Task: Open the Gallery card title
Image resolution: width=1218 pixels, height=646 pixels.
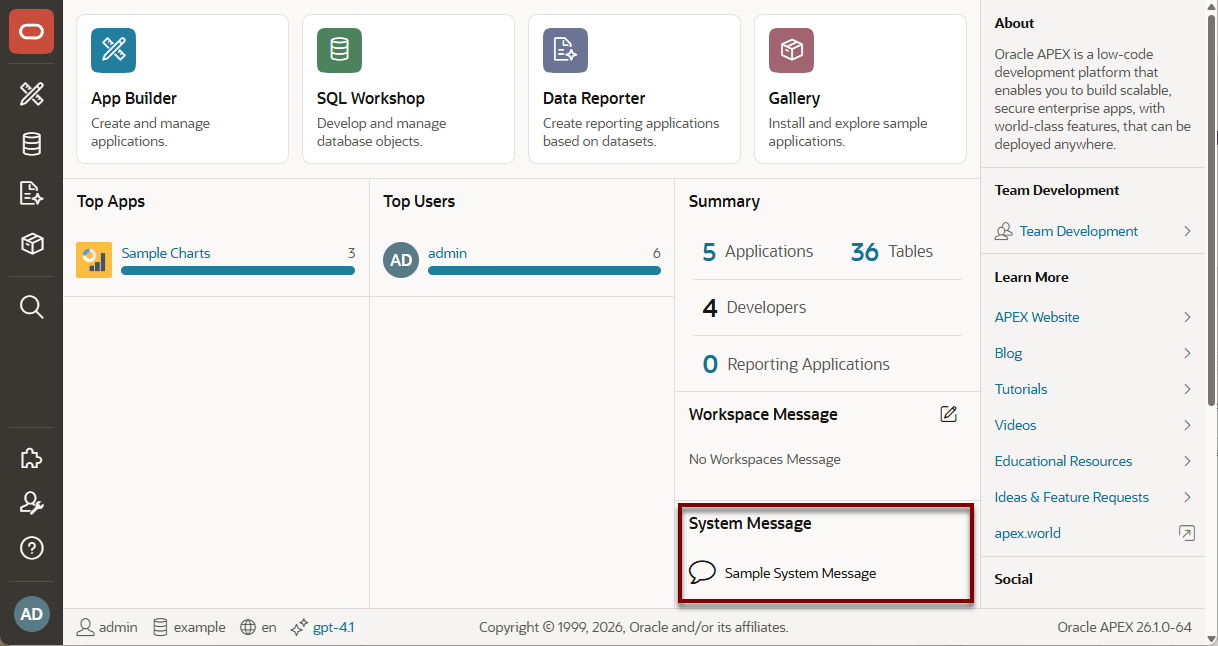Action: (x=794, y=98)
